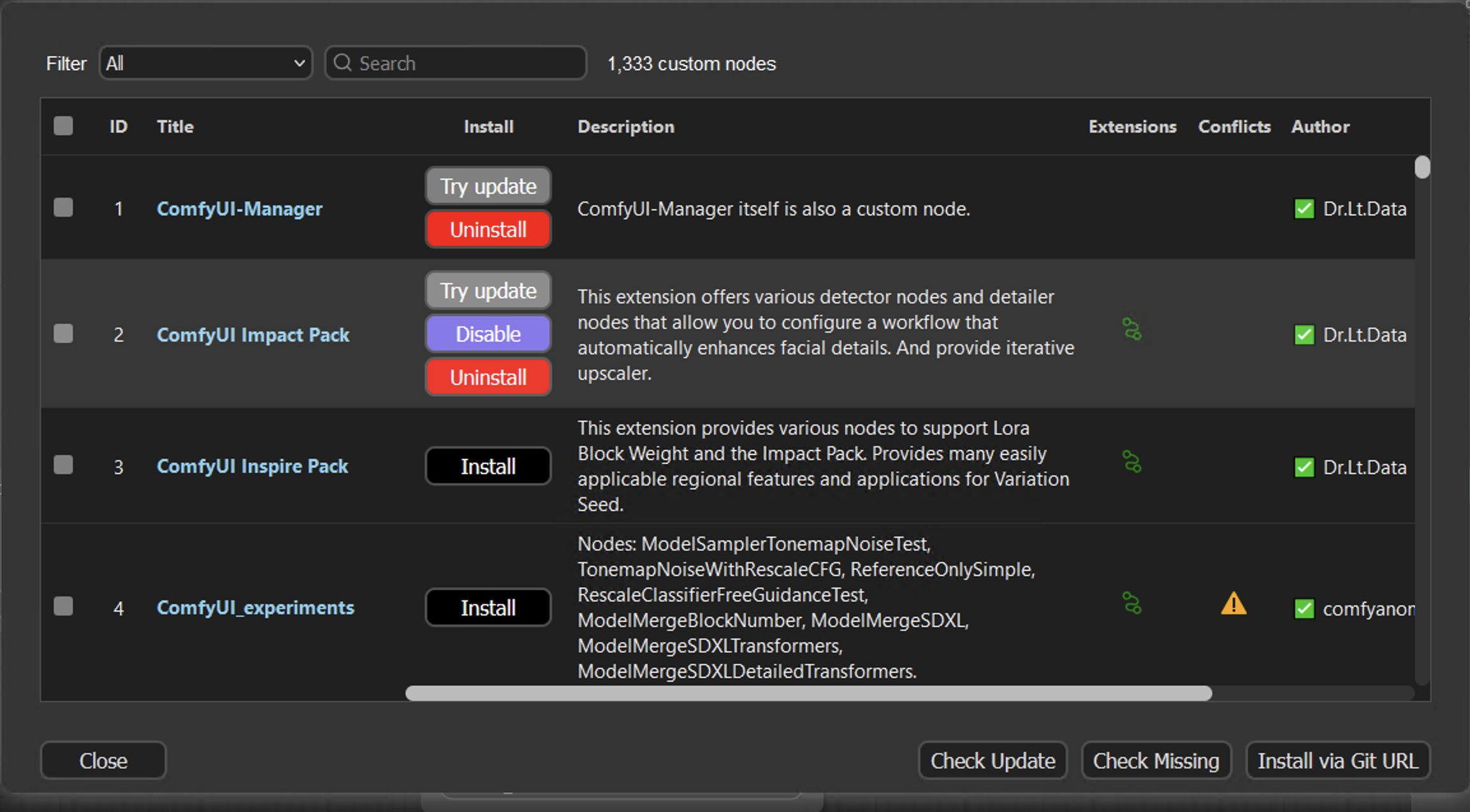Open the ComfyUI-Manager title link
The width and height of the screenshot is (1470, 812).
(x=240, y=209)
